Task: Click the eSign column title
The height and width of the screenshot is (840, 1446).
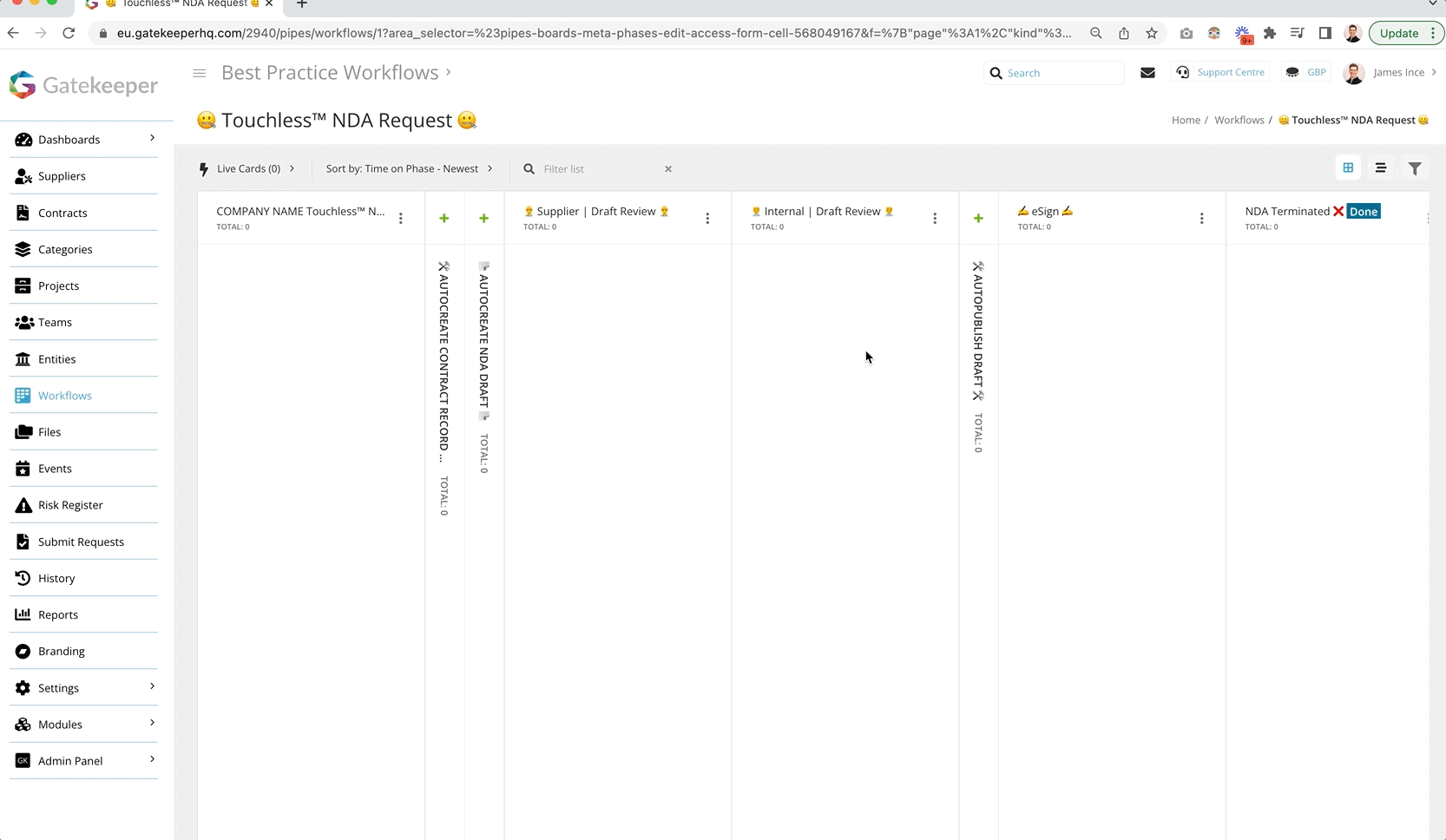Action: pyautogui.click(x=1045, y=211)
